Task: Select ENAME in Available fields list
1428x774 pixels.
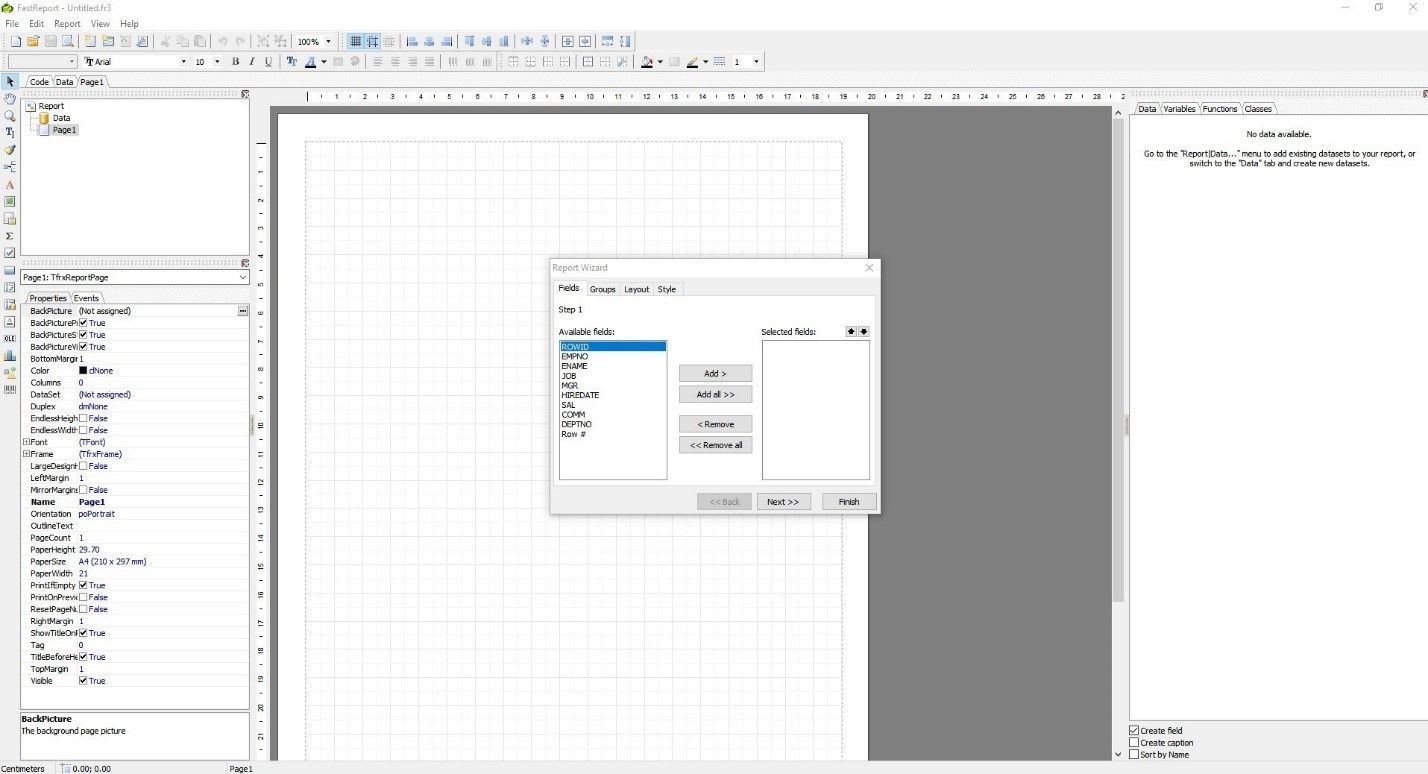Action: pos(612,366)
